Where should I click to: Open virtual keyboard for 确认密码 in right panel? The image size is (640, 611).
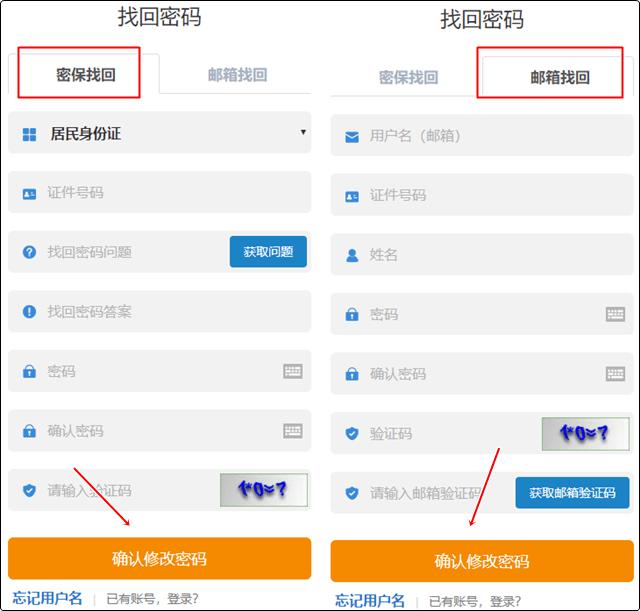pos(615,374)
